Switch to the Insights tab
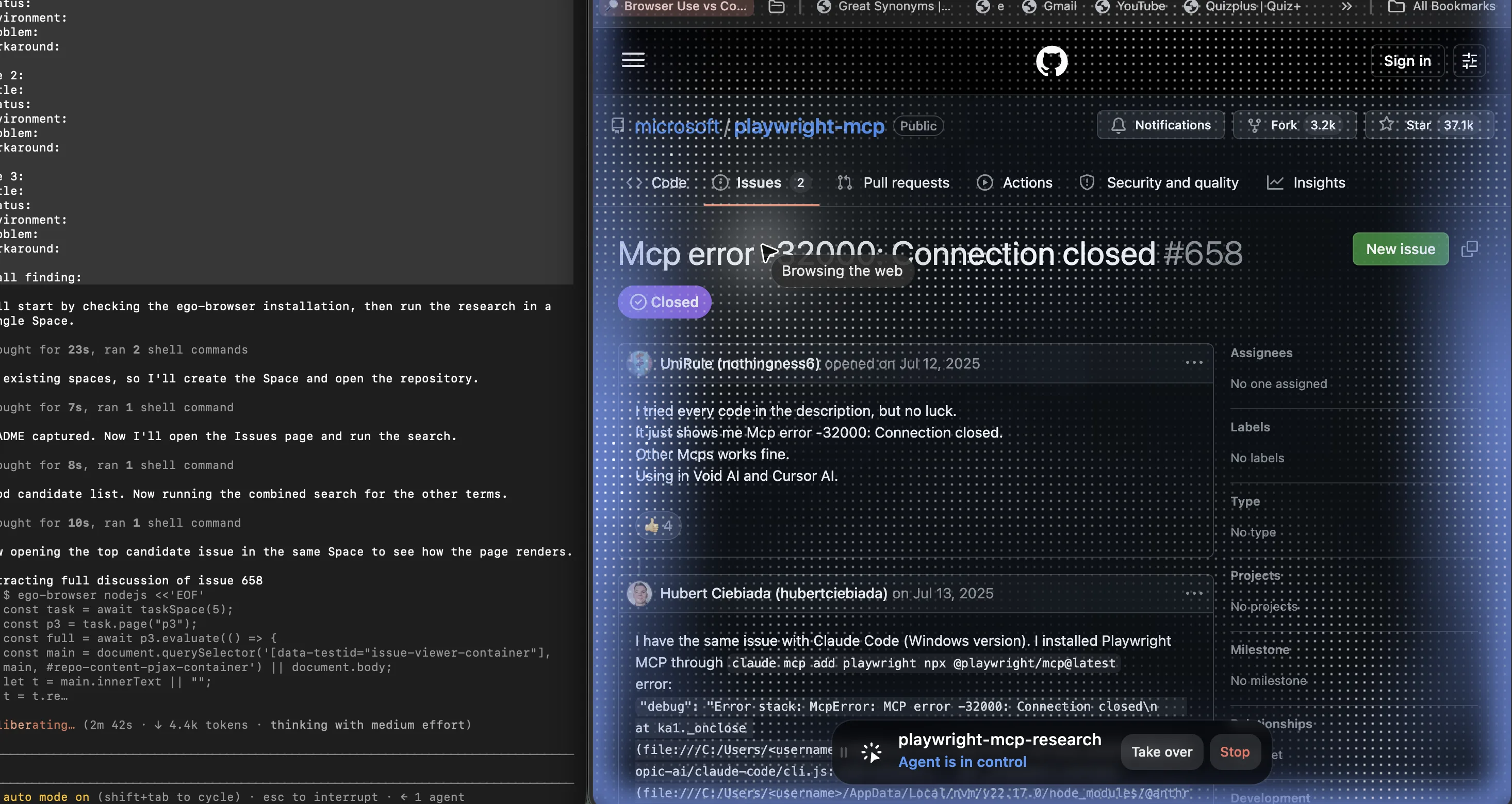This screenshot has width=1512, height=804. pyautogui.click(x=1306, y=182)
